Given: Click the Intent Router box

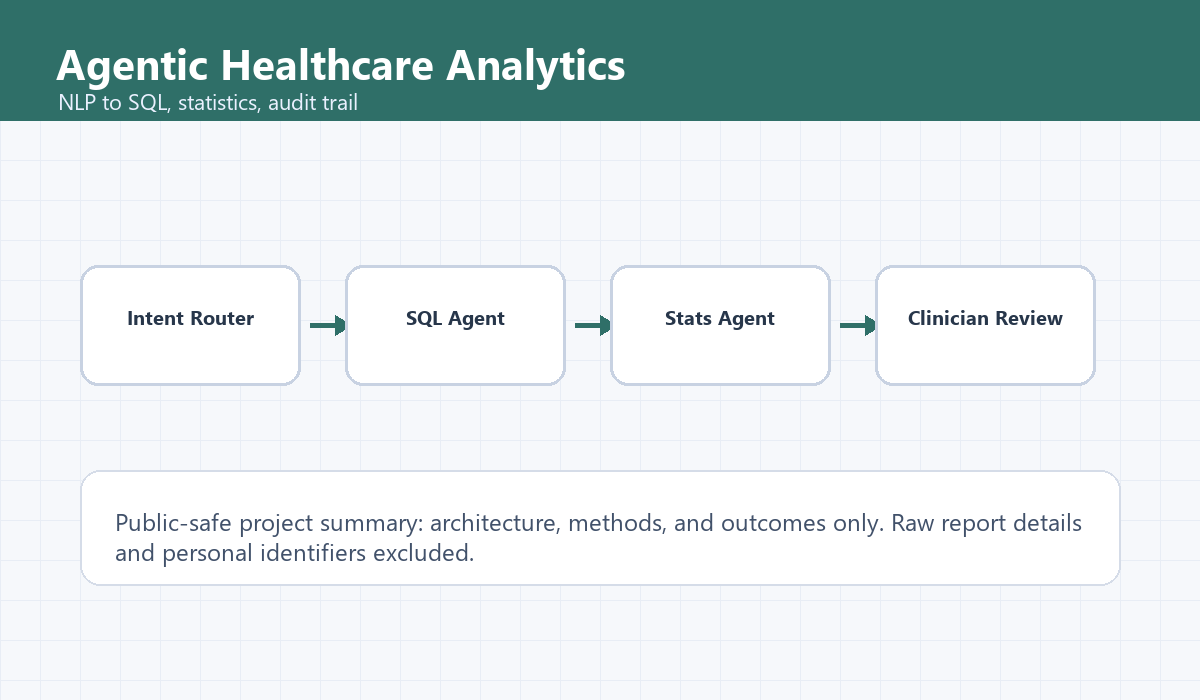Looking at the screenshot, I should coord(190,325).
